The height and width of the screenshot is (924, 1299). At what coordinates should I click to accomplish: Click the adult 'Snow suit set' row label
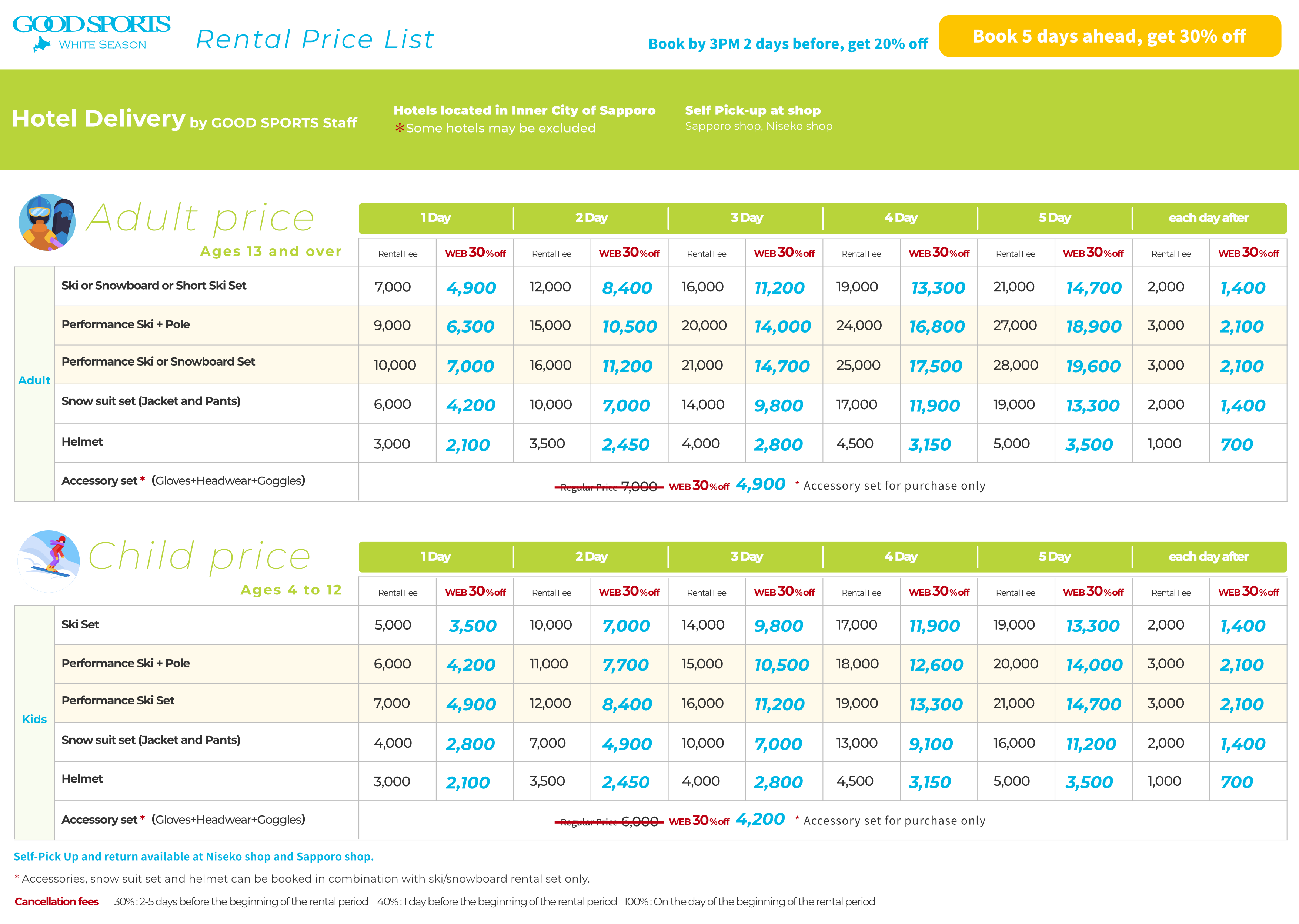[151, 401]
